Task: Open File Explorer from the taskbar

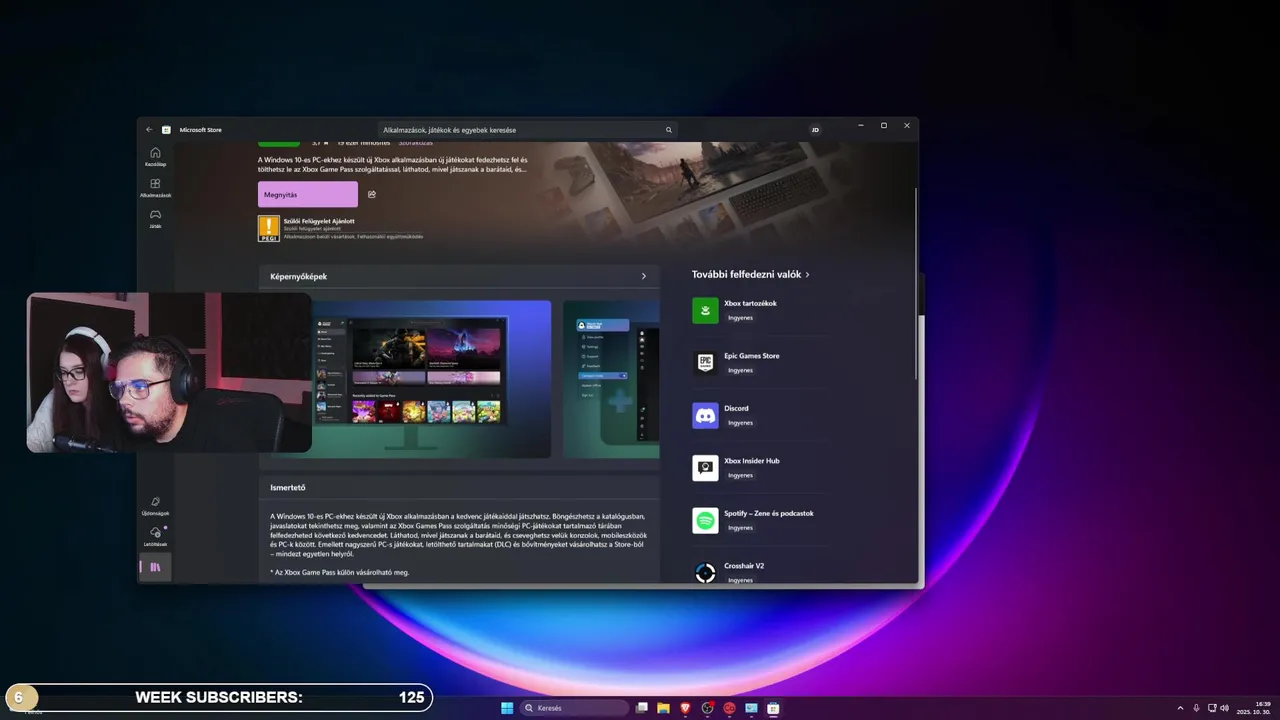Action: (663, 708)
